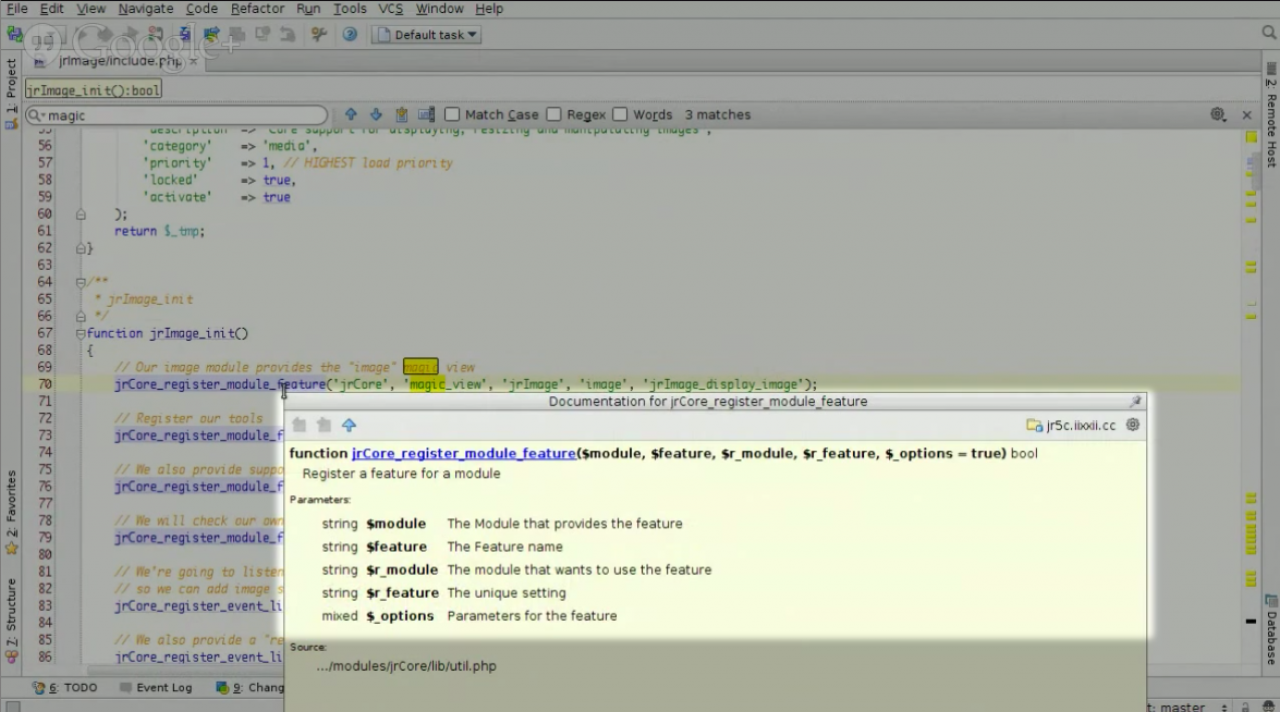Enable the Match Case checkbox

click(452, 115)
